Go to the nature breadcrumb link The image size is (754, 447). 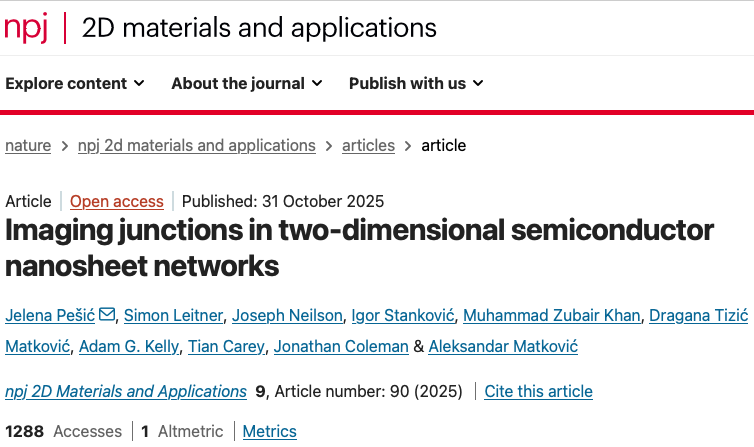tap(28, 145)
